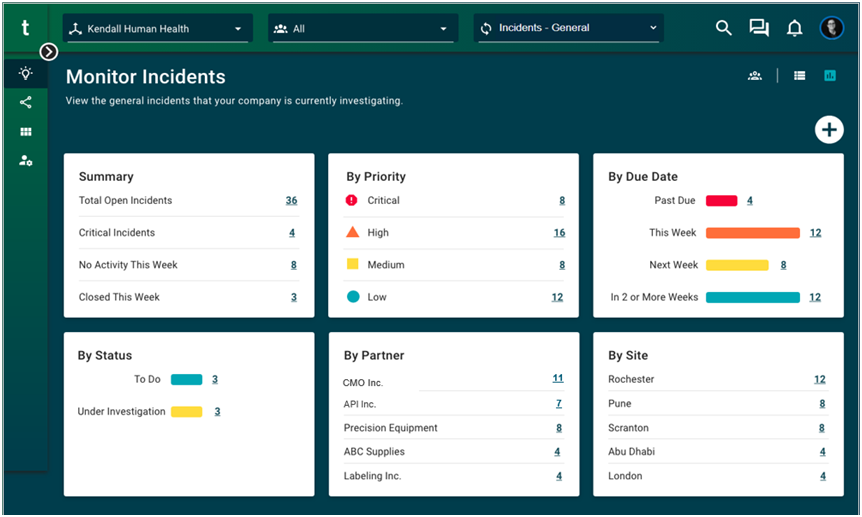
Task: Open the share network sidebar icon
Action: click(25, 102)
